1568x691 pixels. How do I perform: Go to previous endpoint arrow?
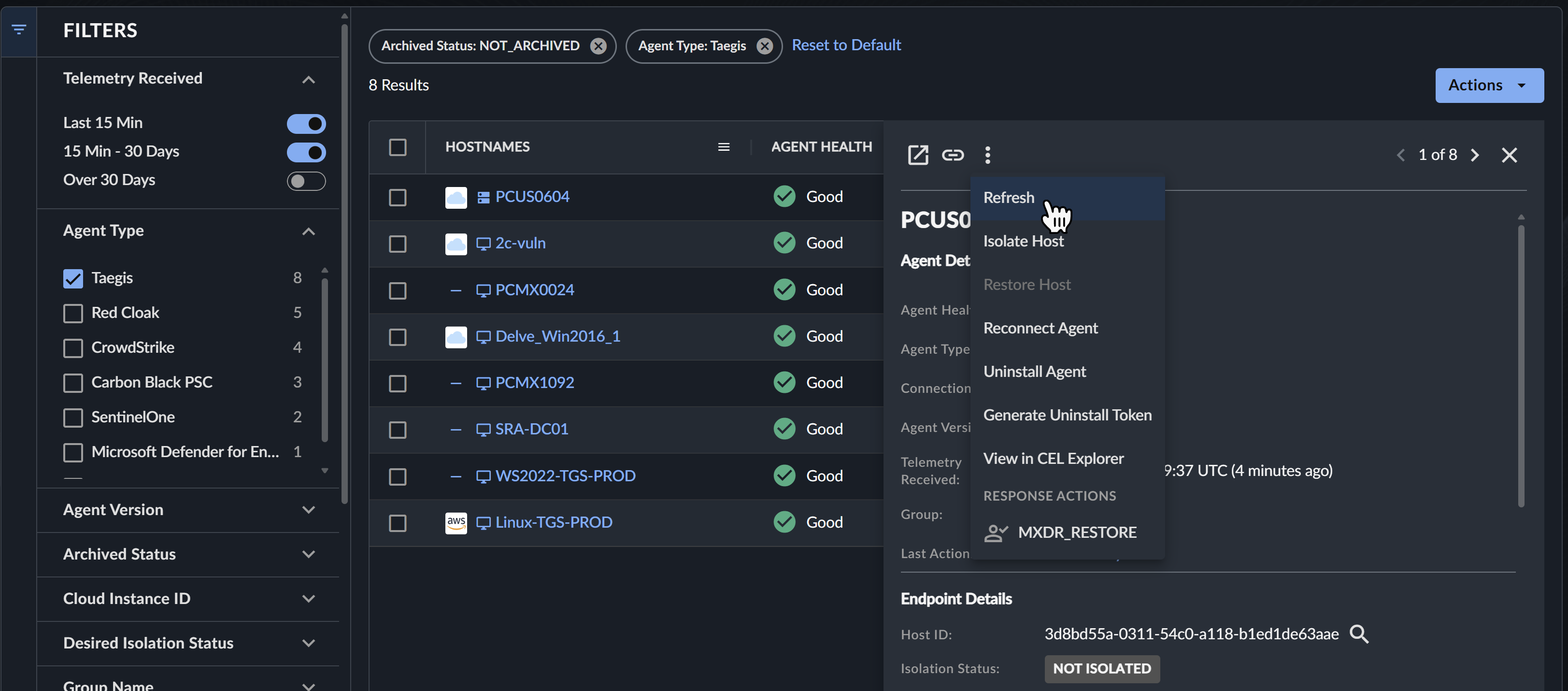pos(1400,155)
